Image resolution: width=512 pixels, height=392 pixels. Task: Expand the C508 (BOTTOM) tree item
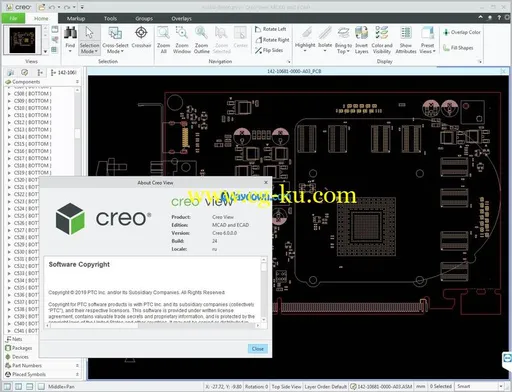(9, 94)
